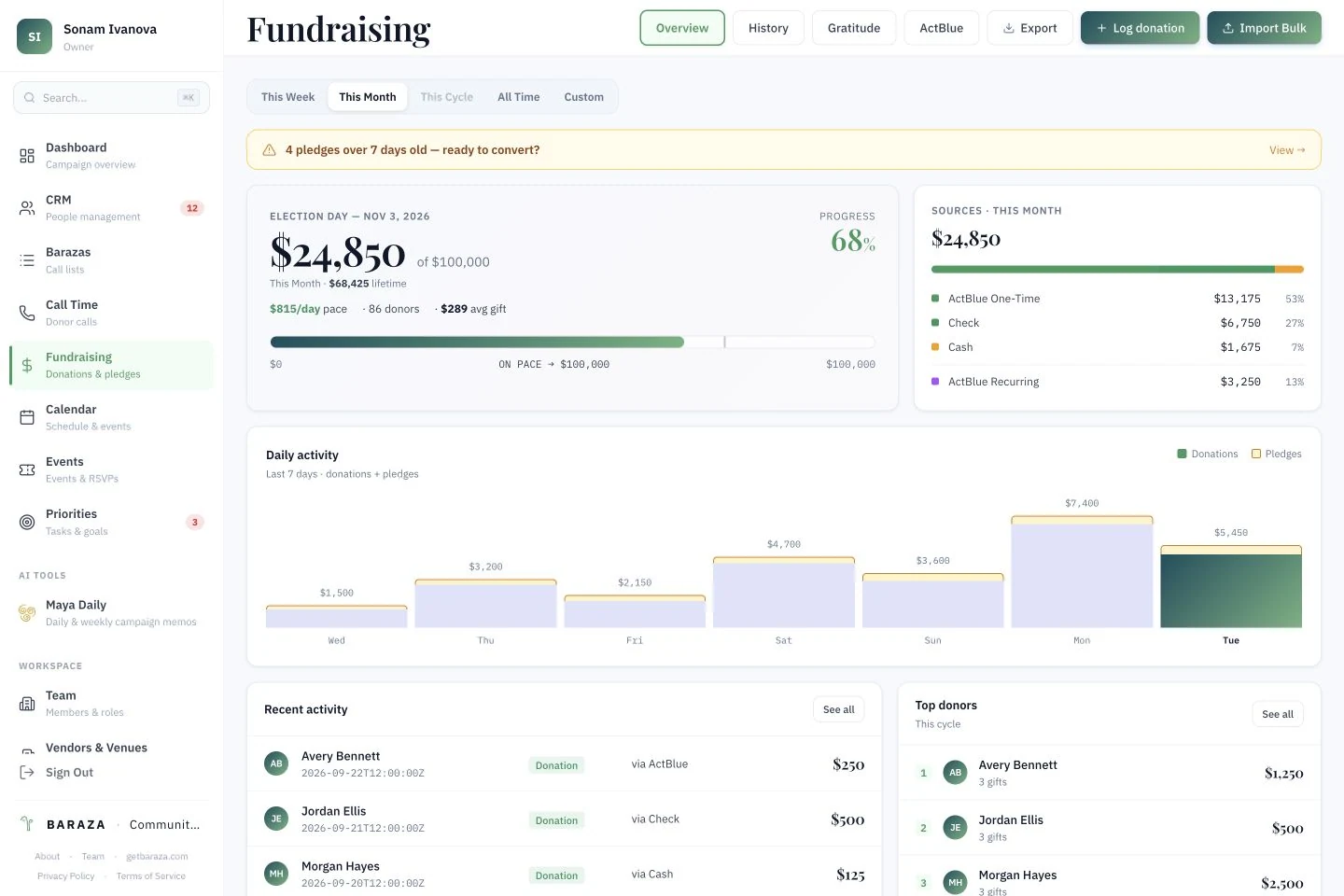This screenshot has width=1344, height=896.
Task: Click the Baraza logo sprout icon
Action: pyautogui.click(x=27, y=824)
